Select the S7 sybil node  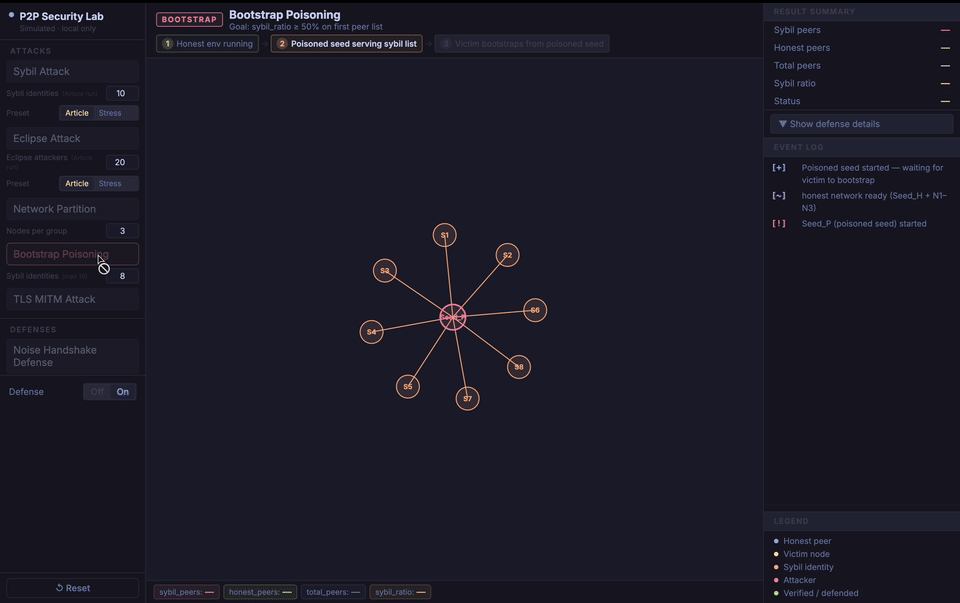[x=468, y=399]
